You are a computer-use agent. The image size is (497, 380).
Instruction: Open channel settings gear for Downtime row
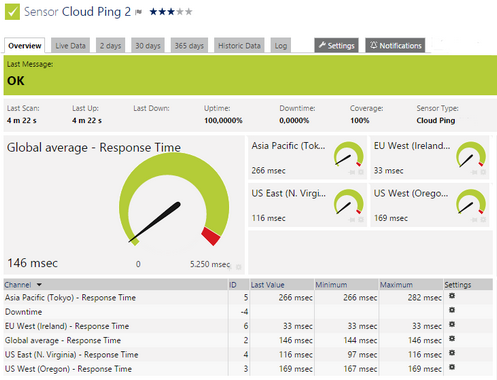[x=452, y=310]
